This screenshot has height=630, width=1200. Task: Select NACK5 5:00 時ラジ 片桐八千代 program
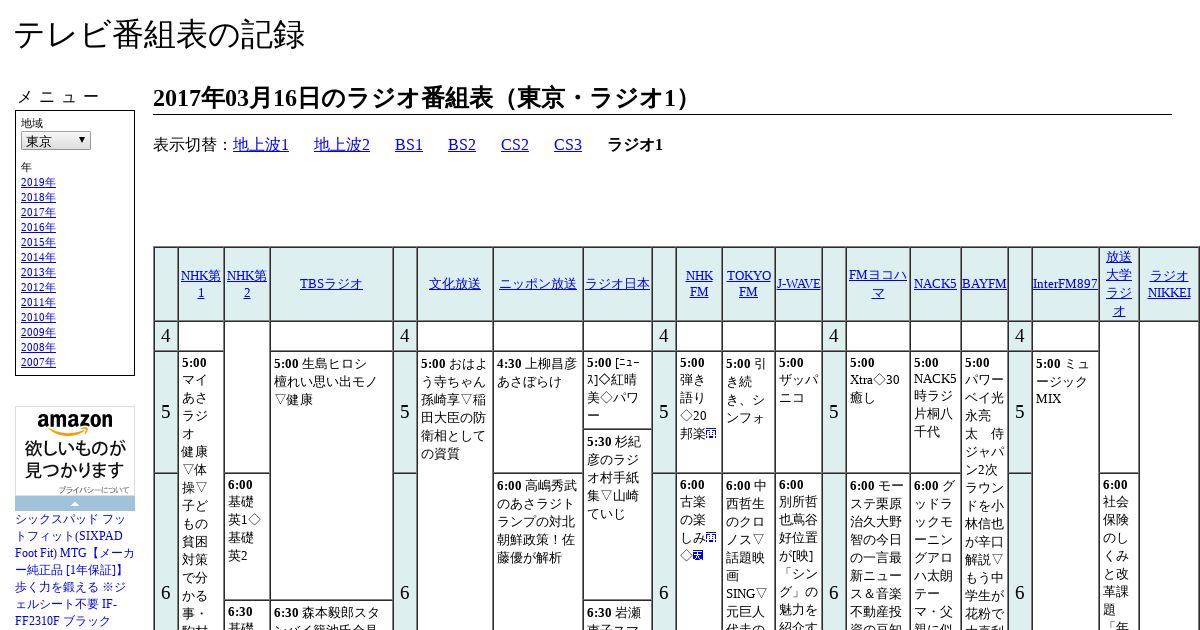935,412
